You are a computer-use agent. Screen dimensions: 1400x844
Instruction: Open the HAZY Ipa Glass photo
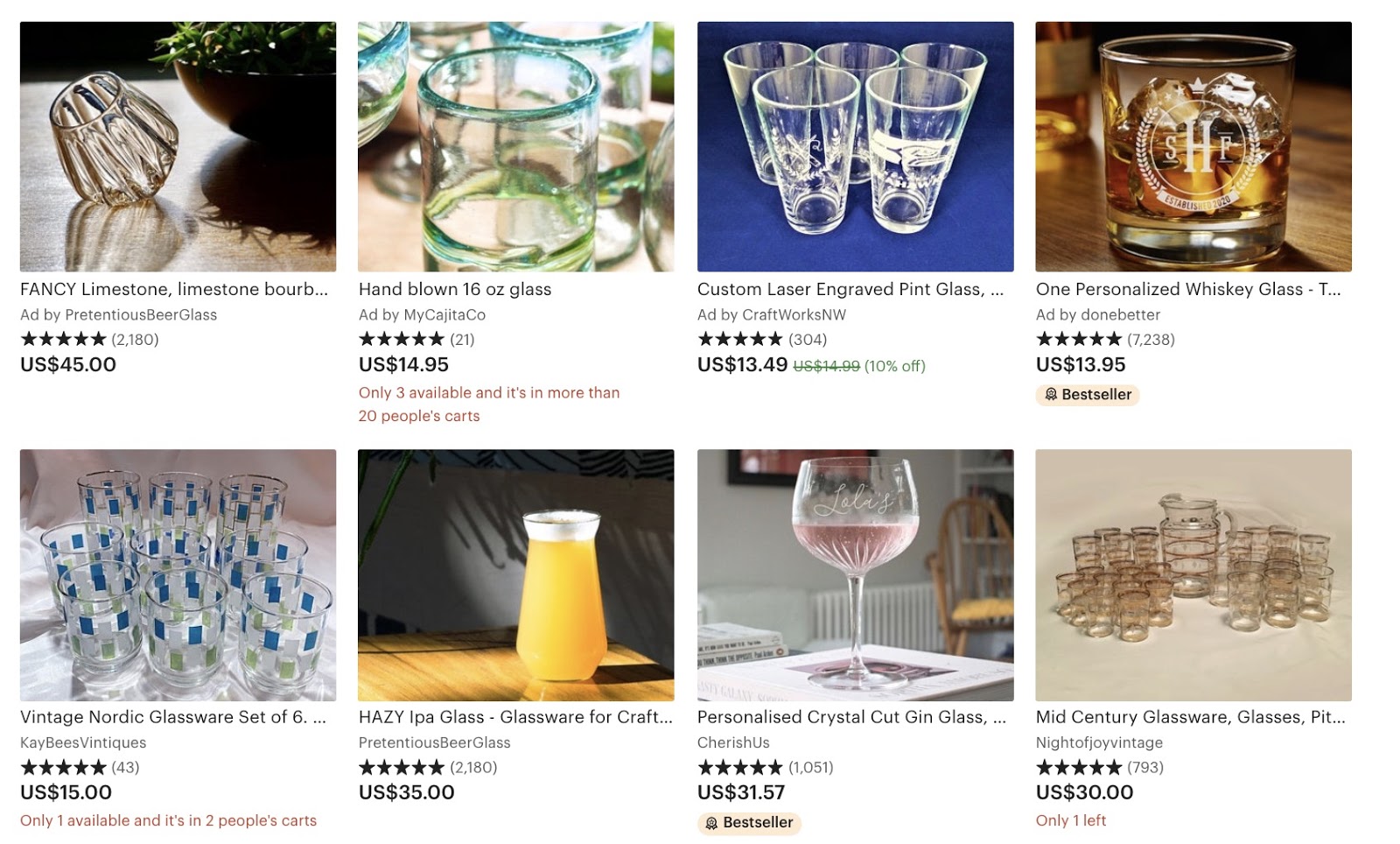(515, 574)
